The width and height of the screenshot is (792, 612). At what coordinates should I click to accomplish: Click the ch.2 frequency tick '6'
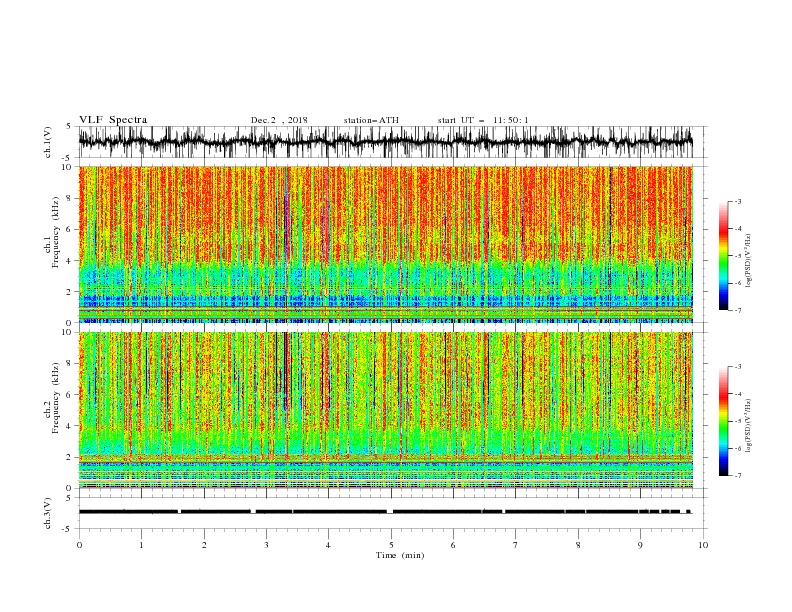click(69, 395)
